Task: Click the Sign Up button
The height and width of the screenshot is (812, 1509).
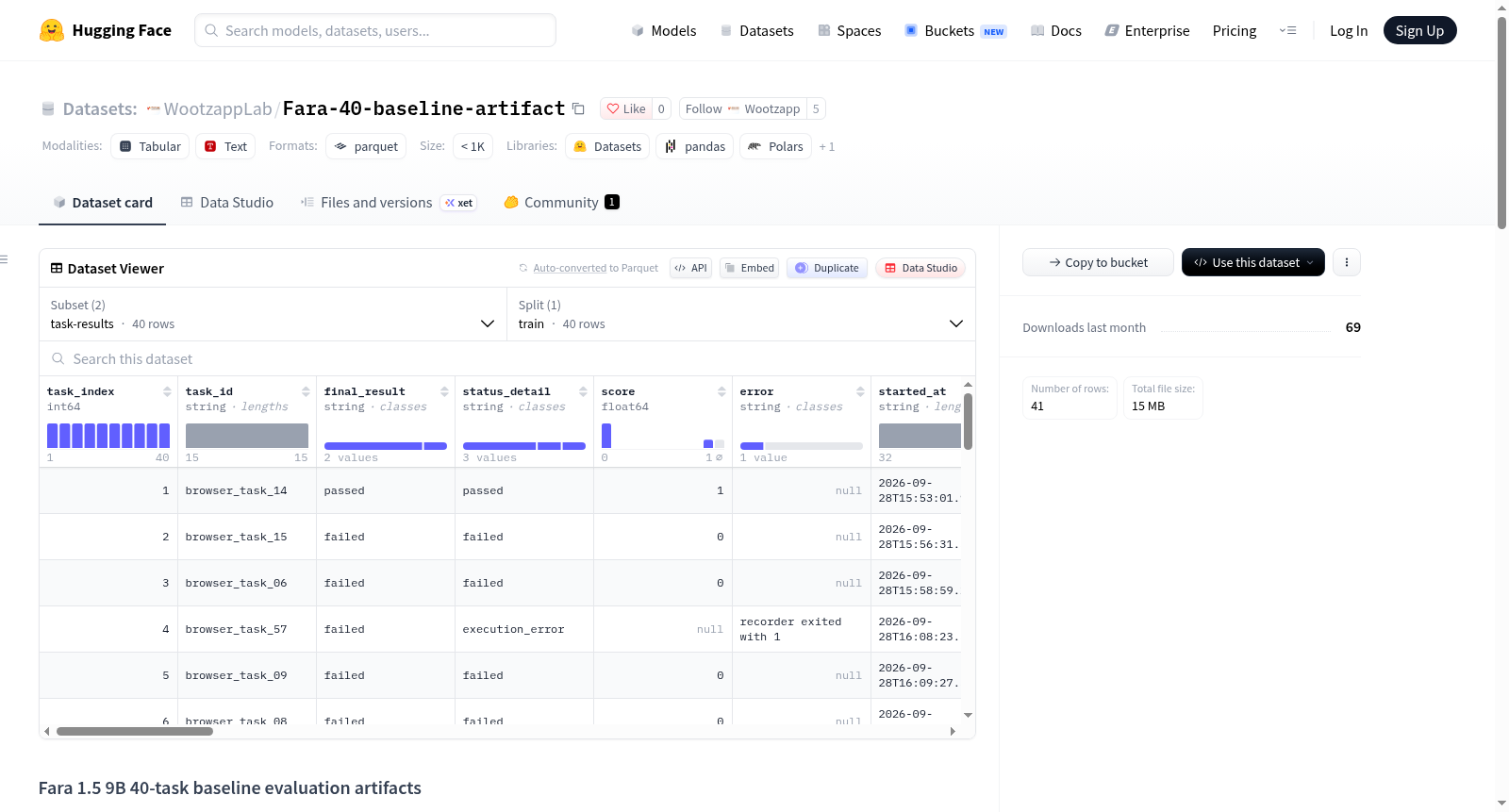Action: point(1419,30)
